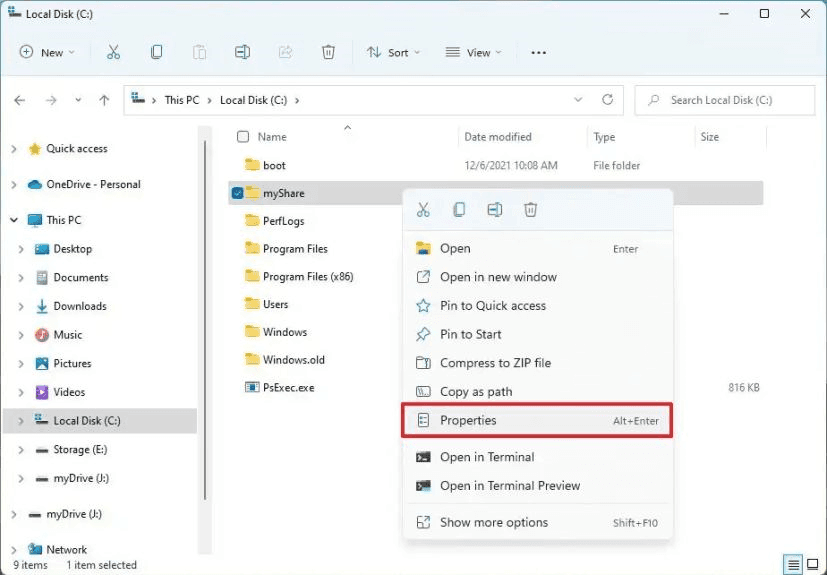Open the Sort dropdown menu
The width and height of the screenshot is (827, 575).
click(x=393, y=52)
